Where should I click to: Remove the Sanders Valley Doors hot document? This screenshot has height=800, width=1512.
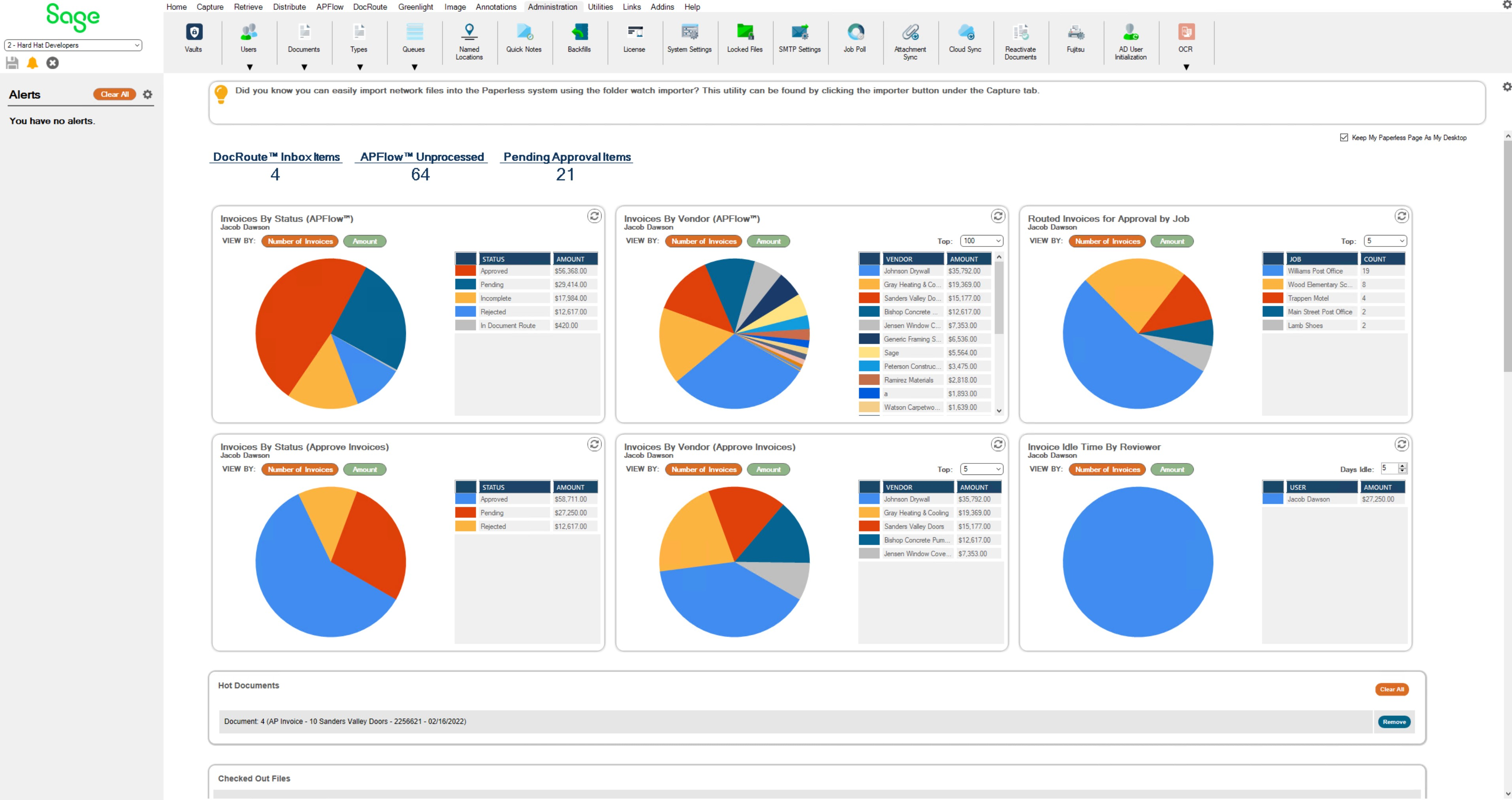coord(1393,721)
